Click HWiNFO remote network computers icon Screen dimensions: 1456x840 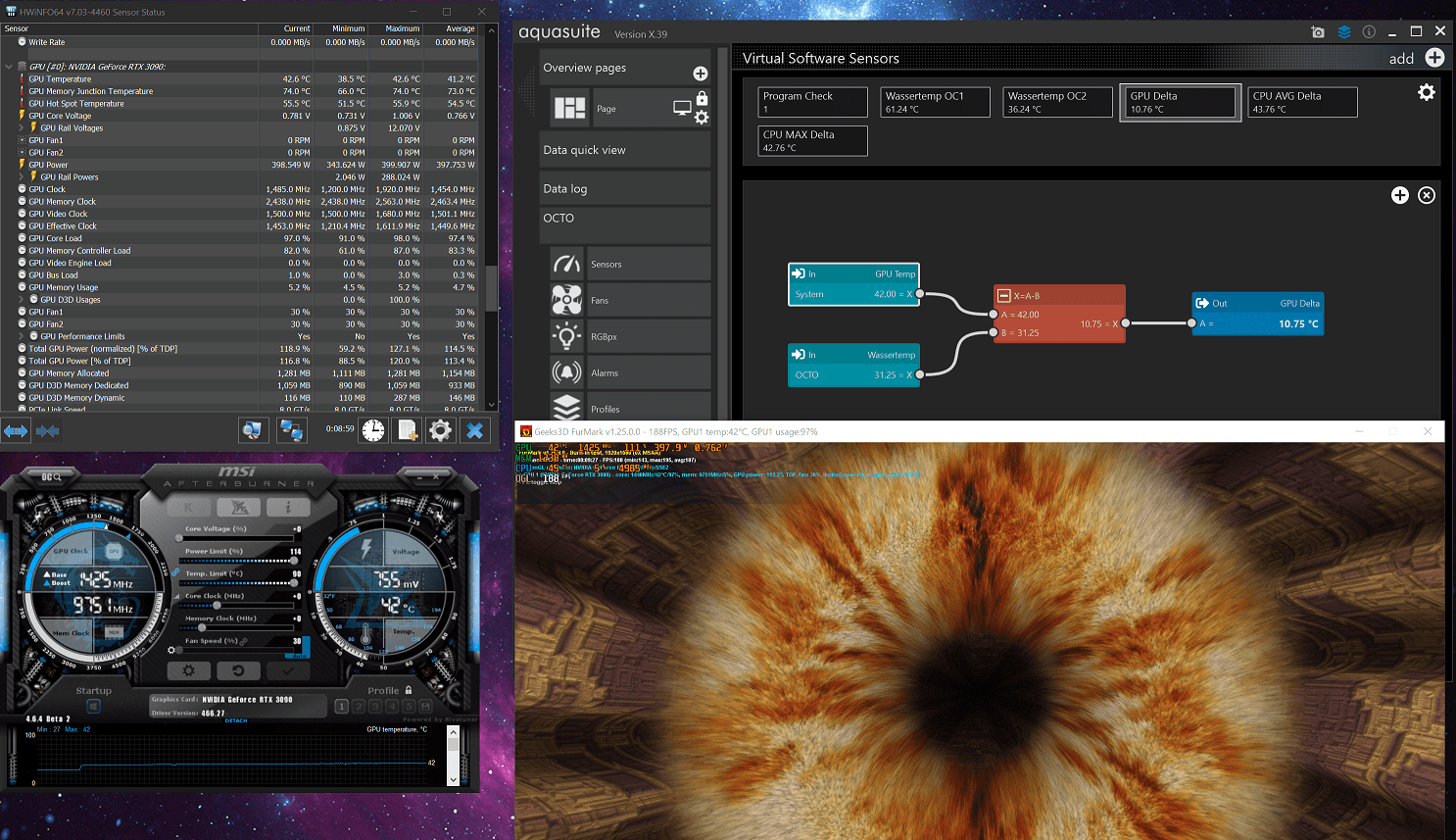(291, 429)
